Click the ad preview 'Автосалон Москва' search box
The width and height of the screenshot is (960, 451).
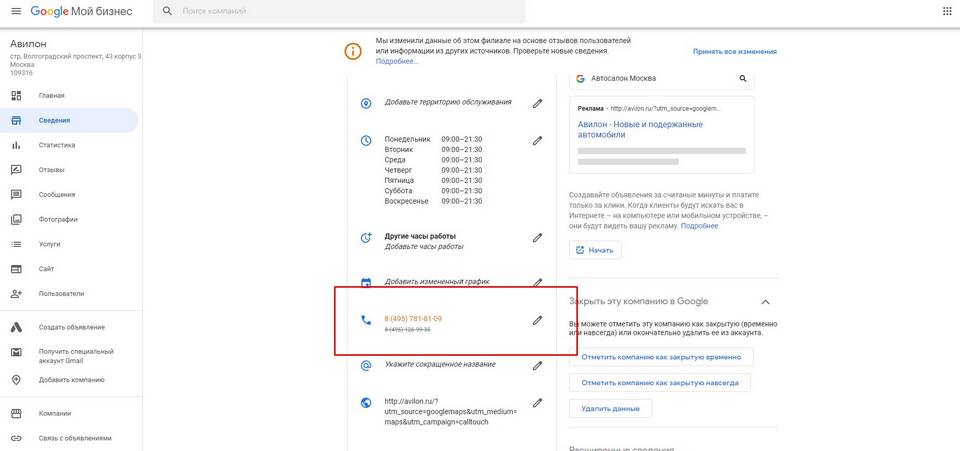pyautogui.click(x=661, y=79)
